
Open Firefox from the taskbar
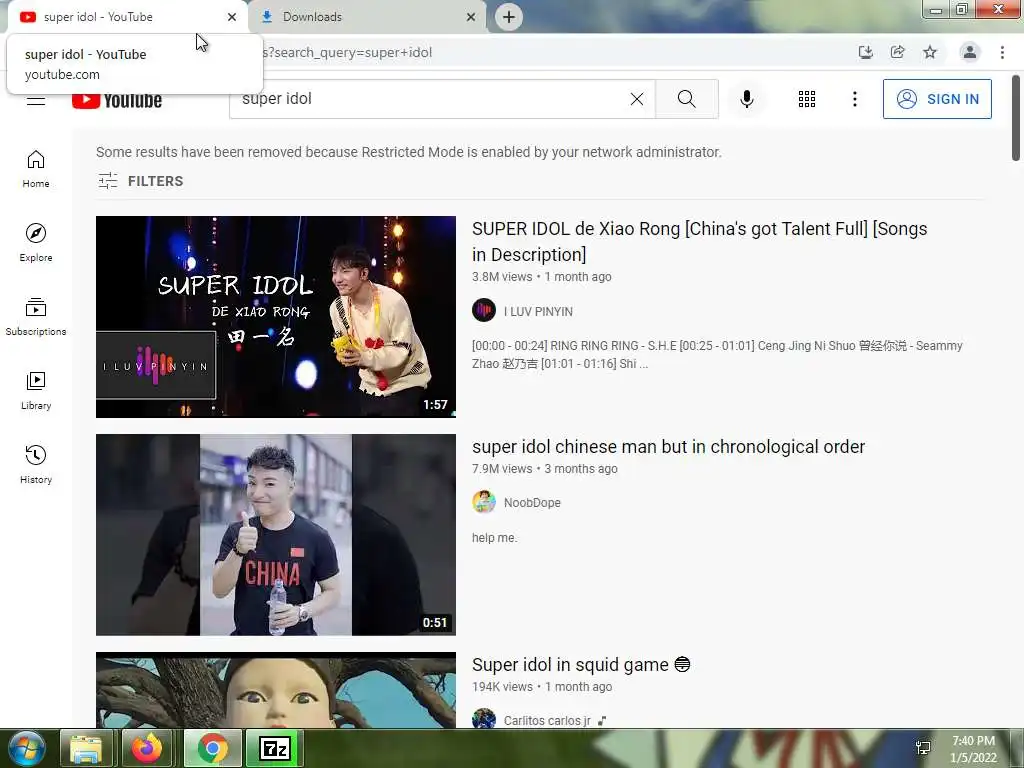tap(147, 748)
